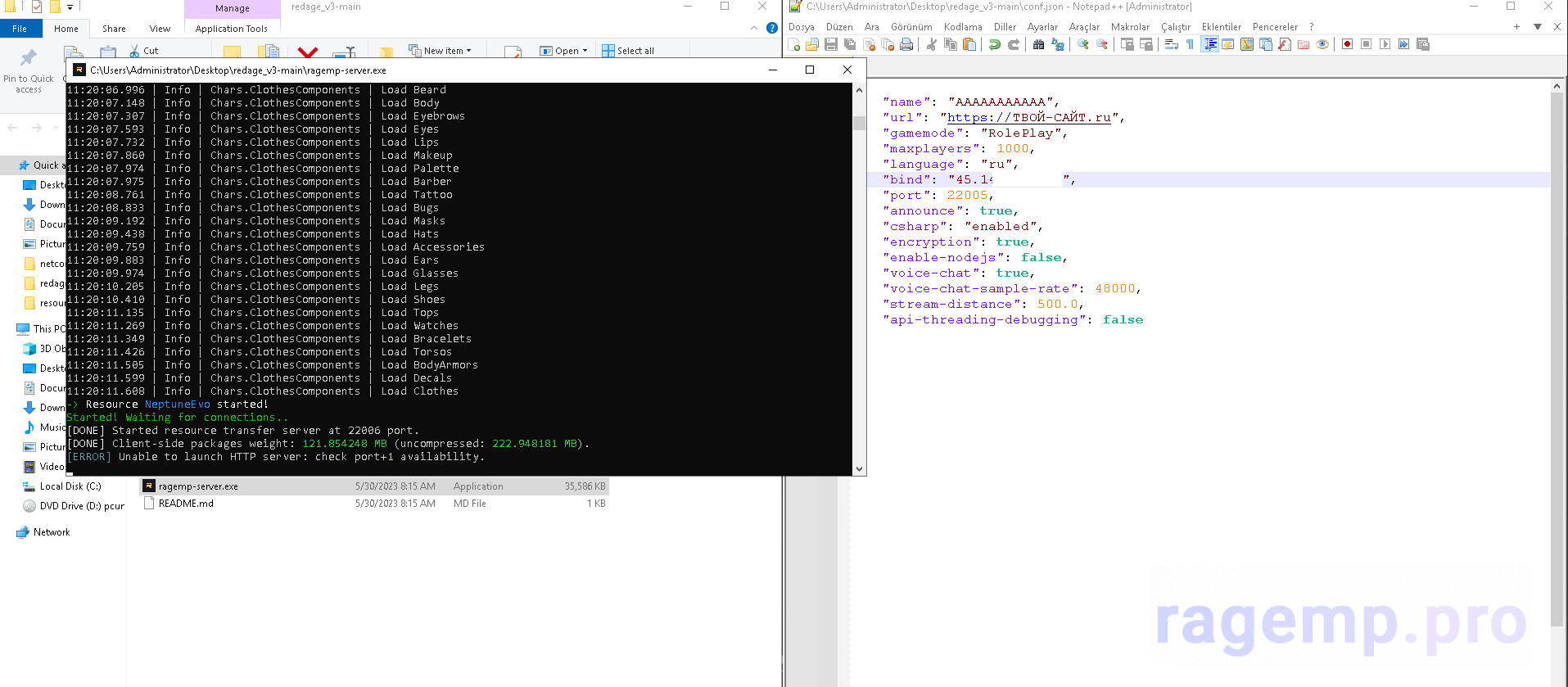
Task: Click the https://ТВОЙ-САЙТ.ru link
Action: [1028, 118]
